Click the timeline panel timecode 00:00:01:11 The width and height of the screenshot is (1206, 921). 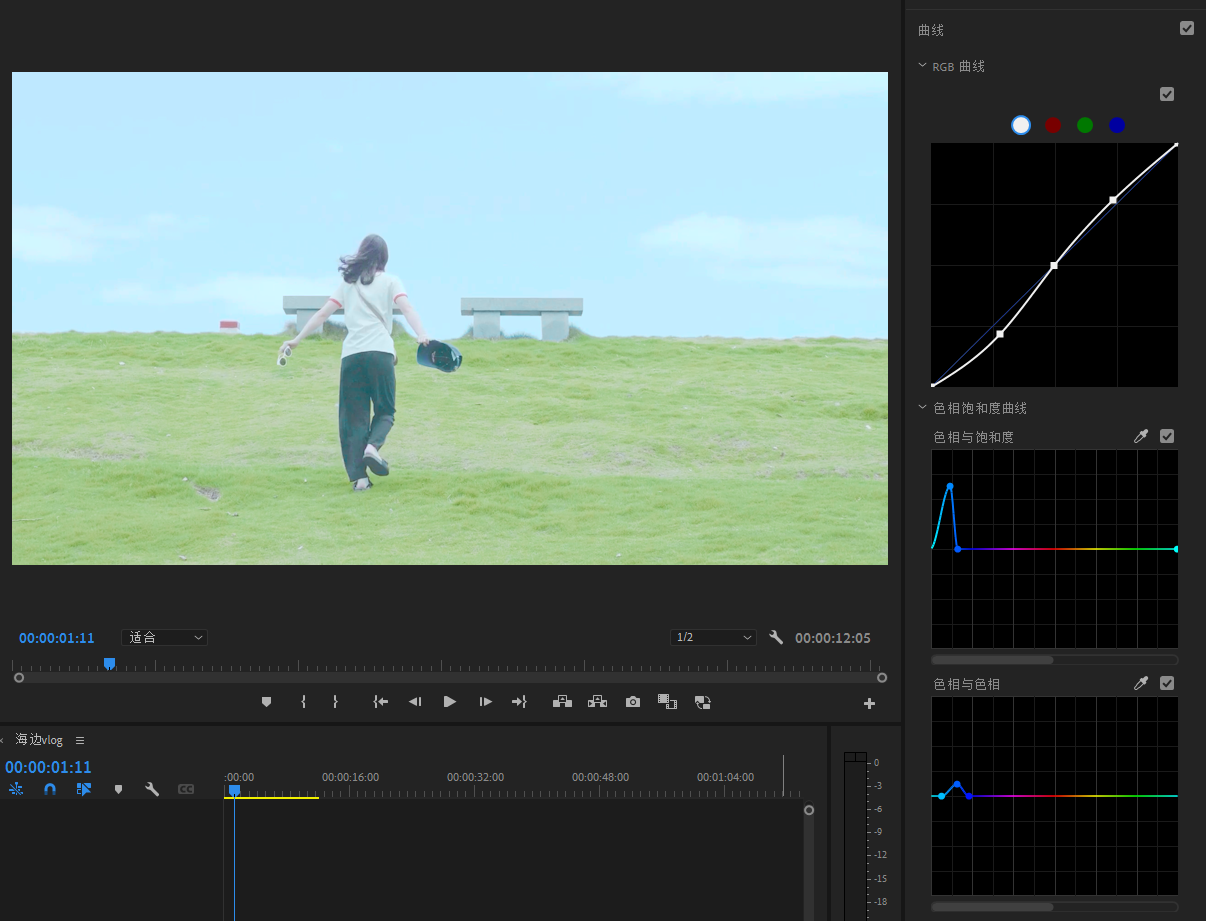click(48, 767)
